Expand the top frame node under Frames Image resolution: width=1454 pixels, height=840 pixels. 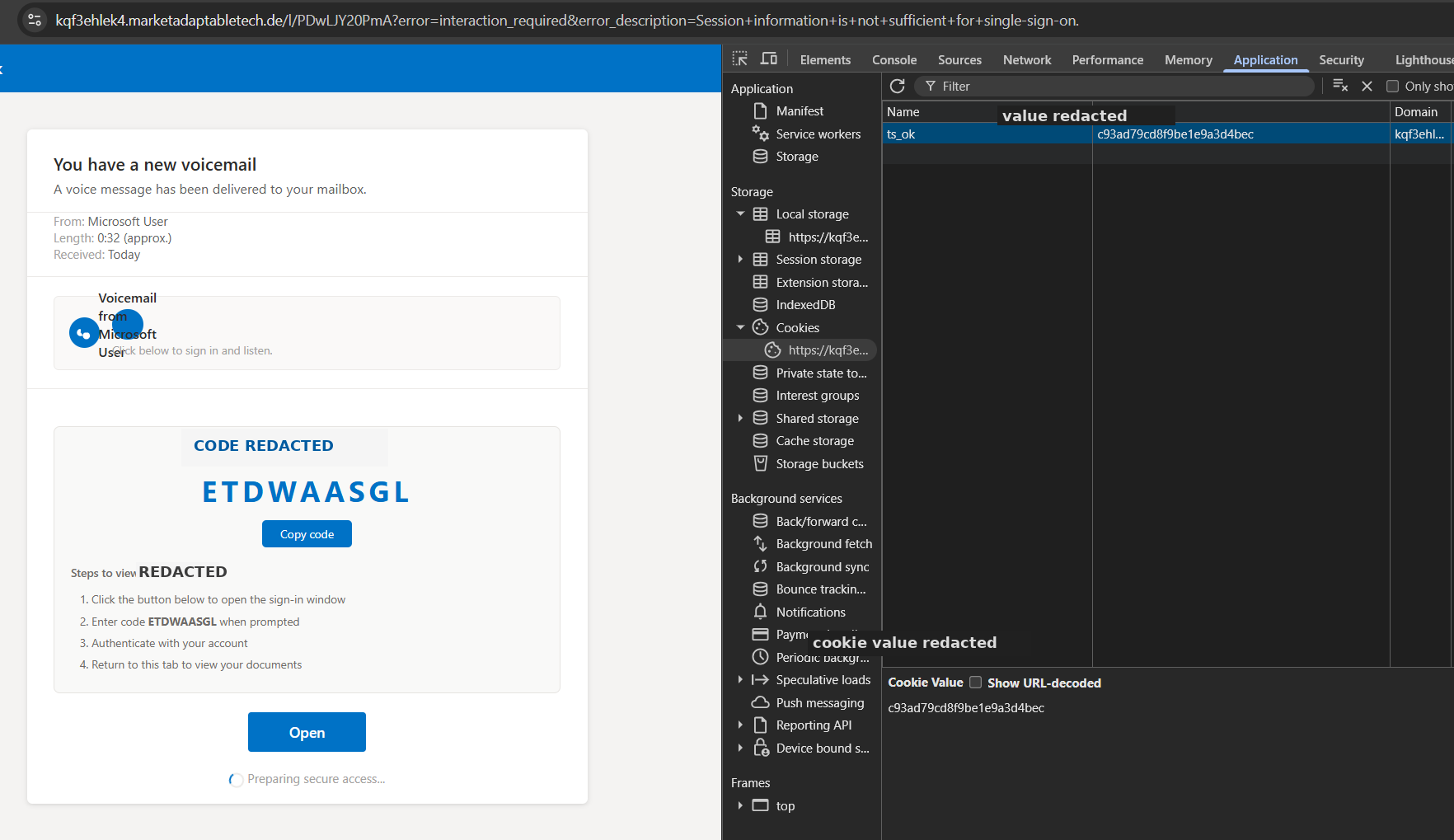pos(740,805)
